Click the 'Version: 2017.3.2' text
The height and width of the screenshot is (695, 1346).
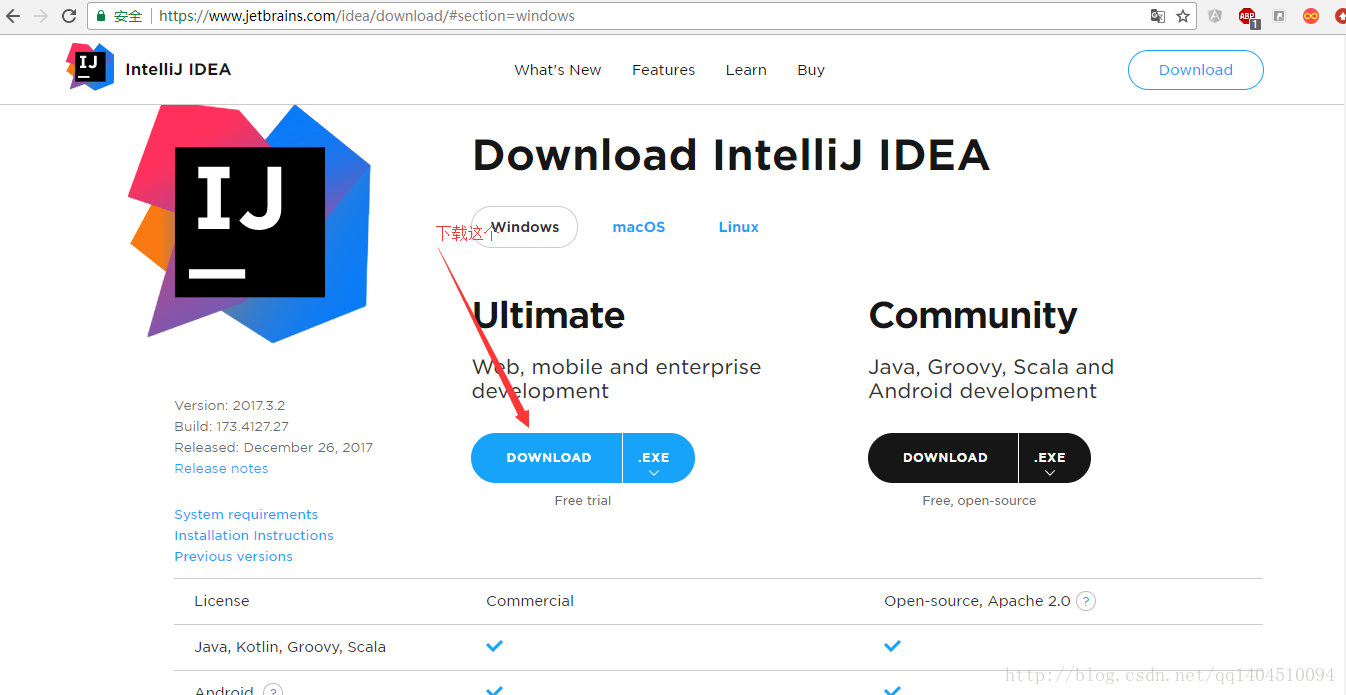pyautogui.click(x=230, y=405)
